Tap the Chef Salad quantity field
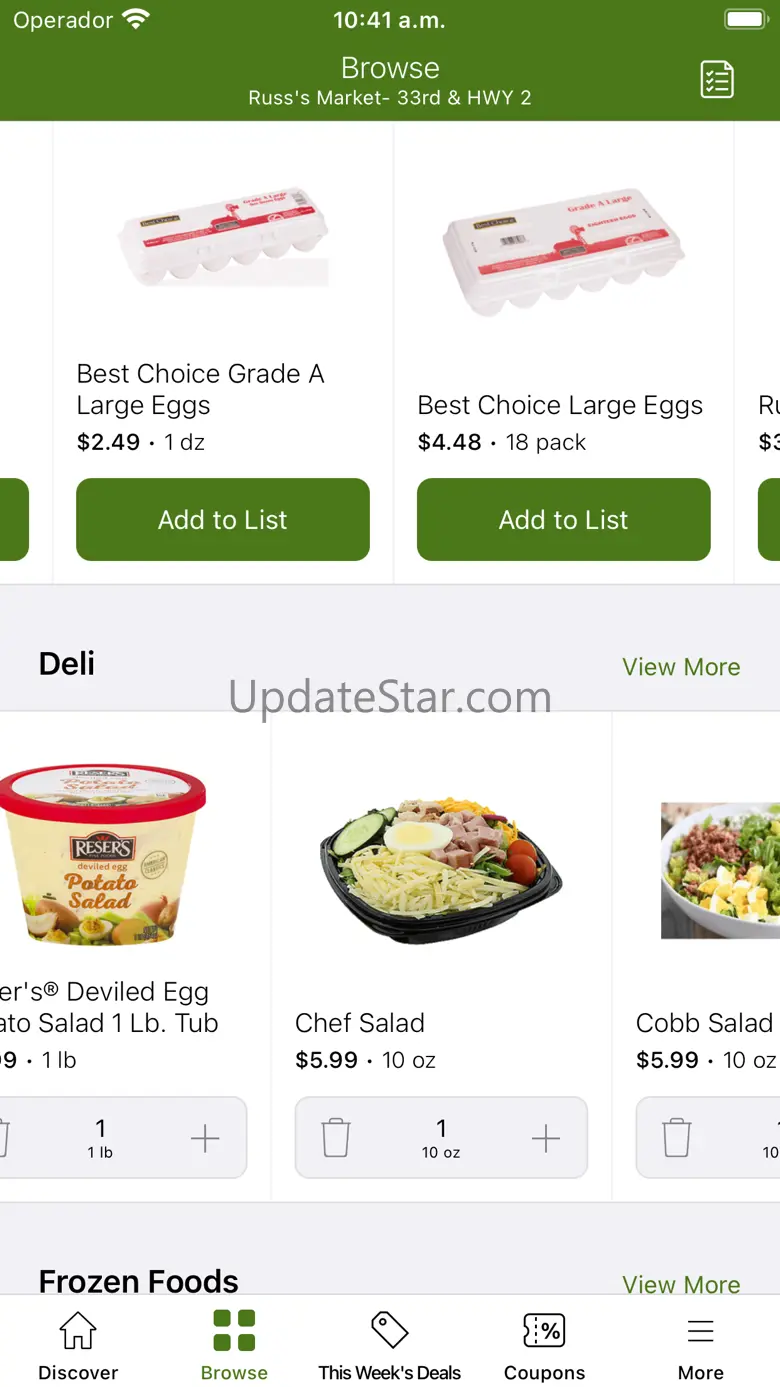Screen dimensions: 780x1387 pos(441,1138)
